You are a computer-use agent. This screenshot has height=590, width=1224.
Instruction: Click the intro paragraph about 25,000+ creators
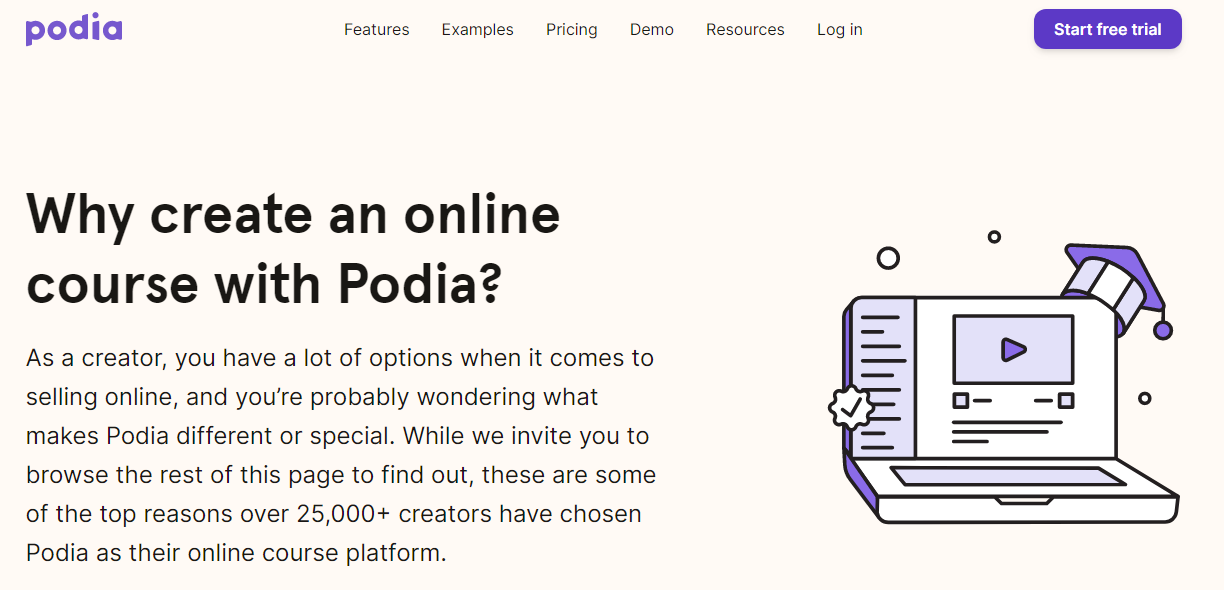(340, 455)
